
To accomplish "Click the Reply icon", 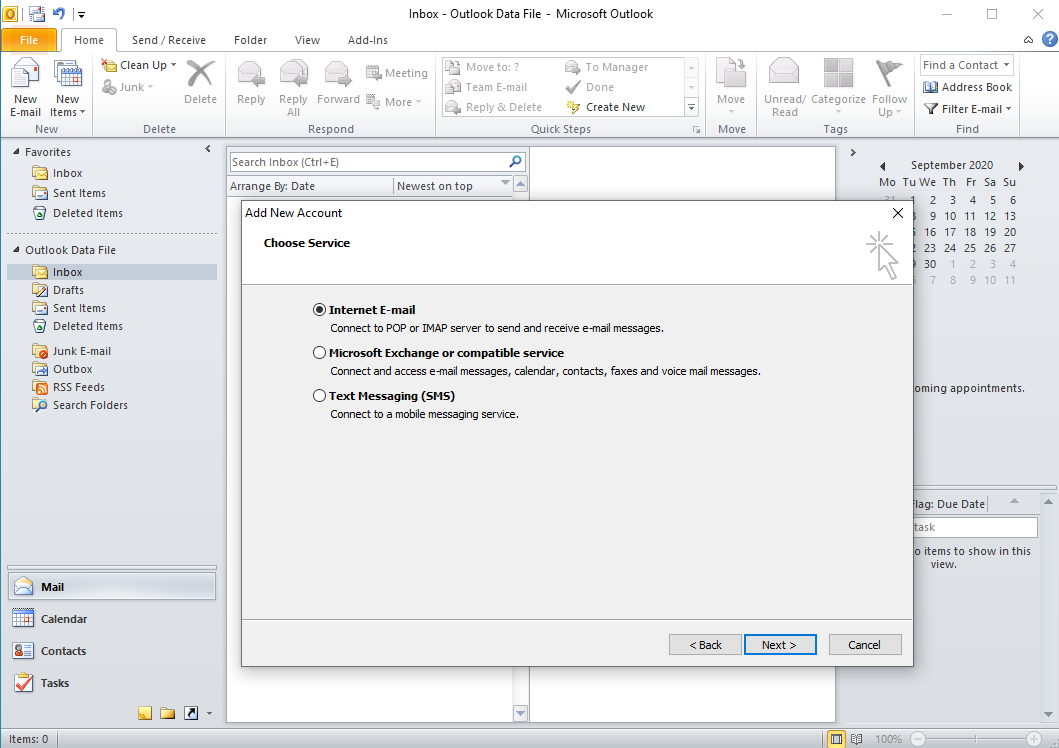I will click(x=251, y=74).
